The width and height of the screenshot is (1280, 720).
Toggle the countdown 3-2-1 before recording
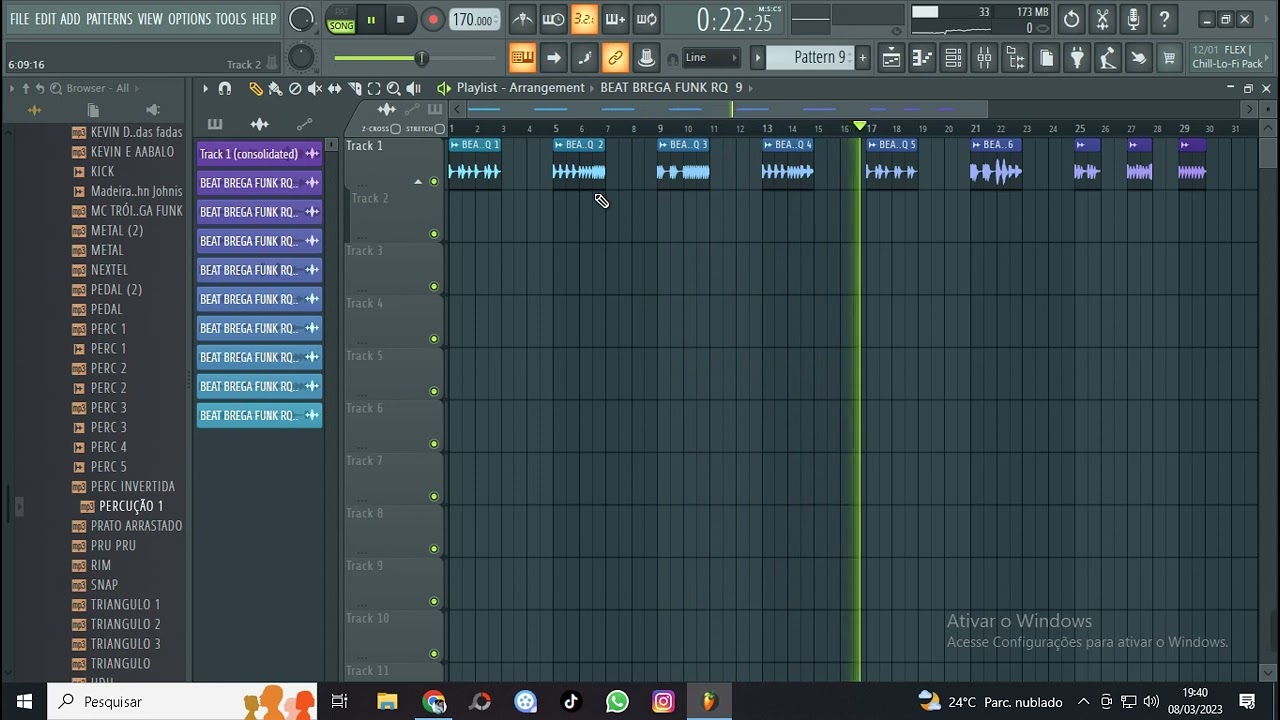point(584,19)
